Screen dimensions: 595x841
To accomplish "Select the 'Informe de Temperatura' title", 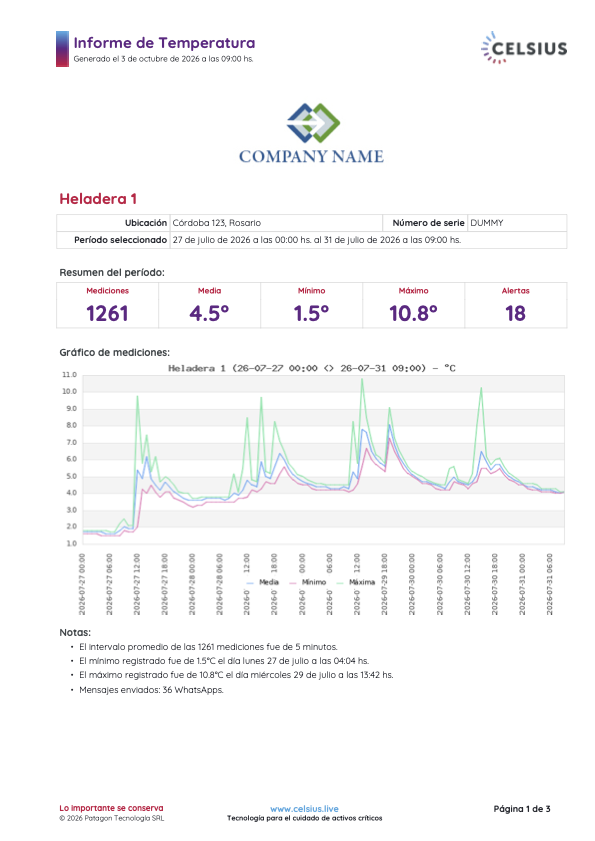I will [164, 43].
